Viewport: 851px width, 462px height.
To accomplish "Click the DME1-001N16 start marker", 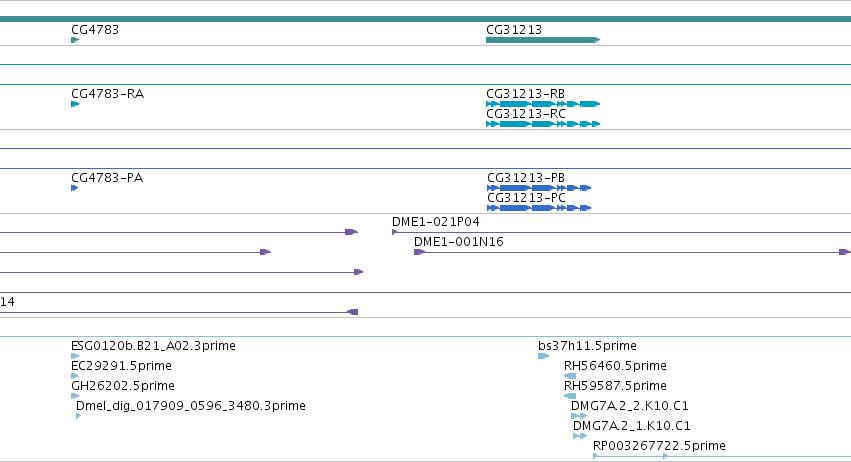I will pos(419,252).
